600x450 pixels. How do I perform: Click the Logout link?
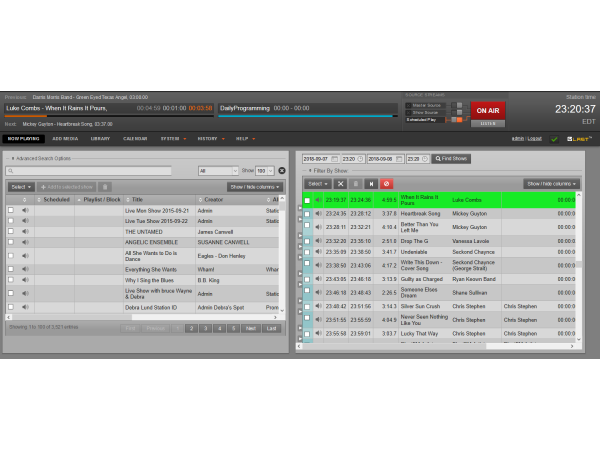tap(534, 139)
